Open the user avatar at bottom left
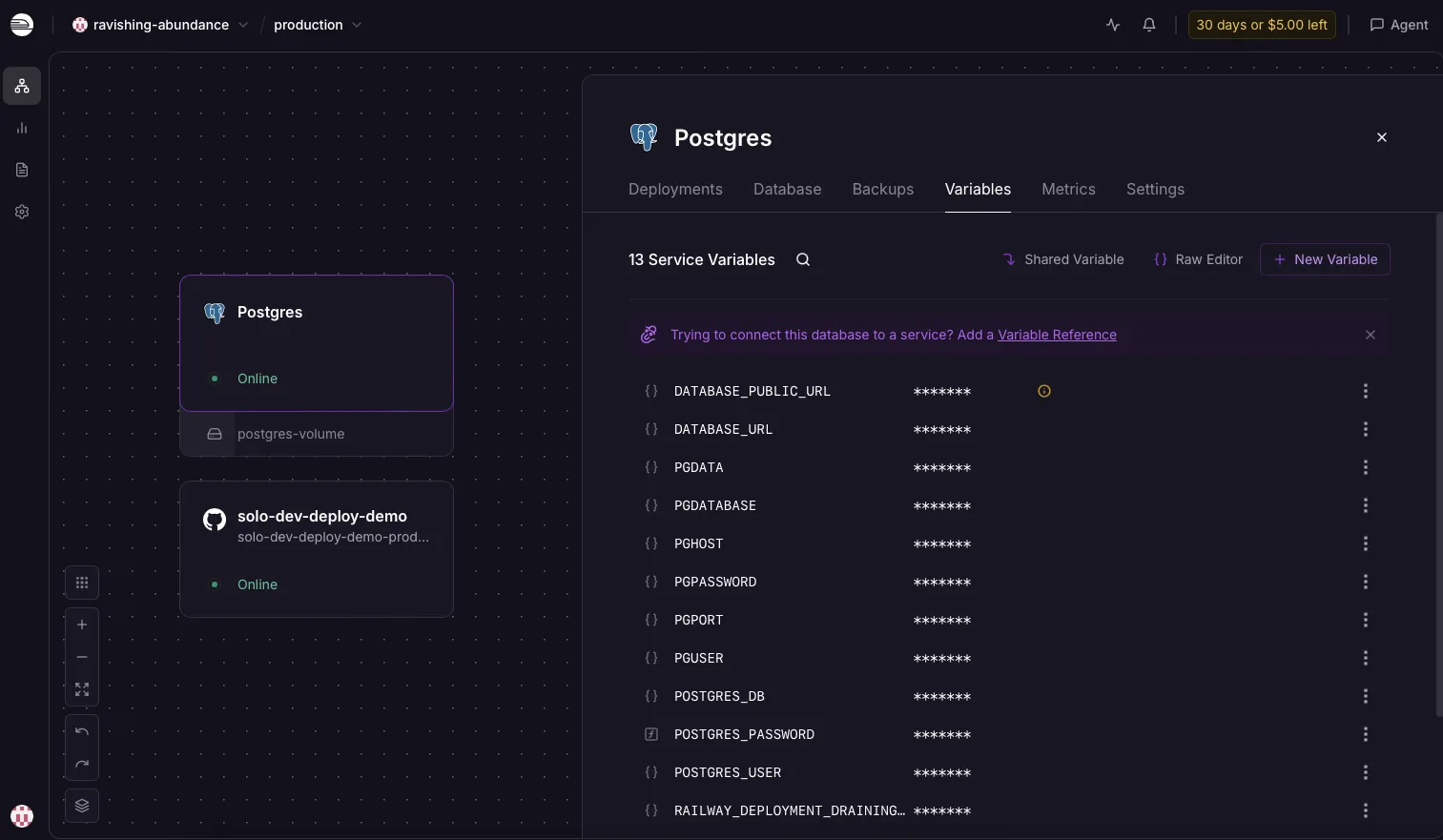Viewport: 1443px width, 840px height. pyautogui.click(x=22, y=816)
